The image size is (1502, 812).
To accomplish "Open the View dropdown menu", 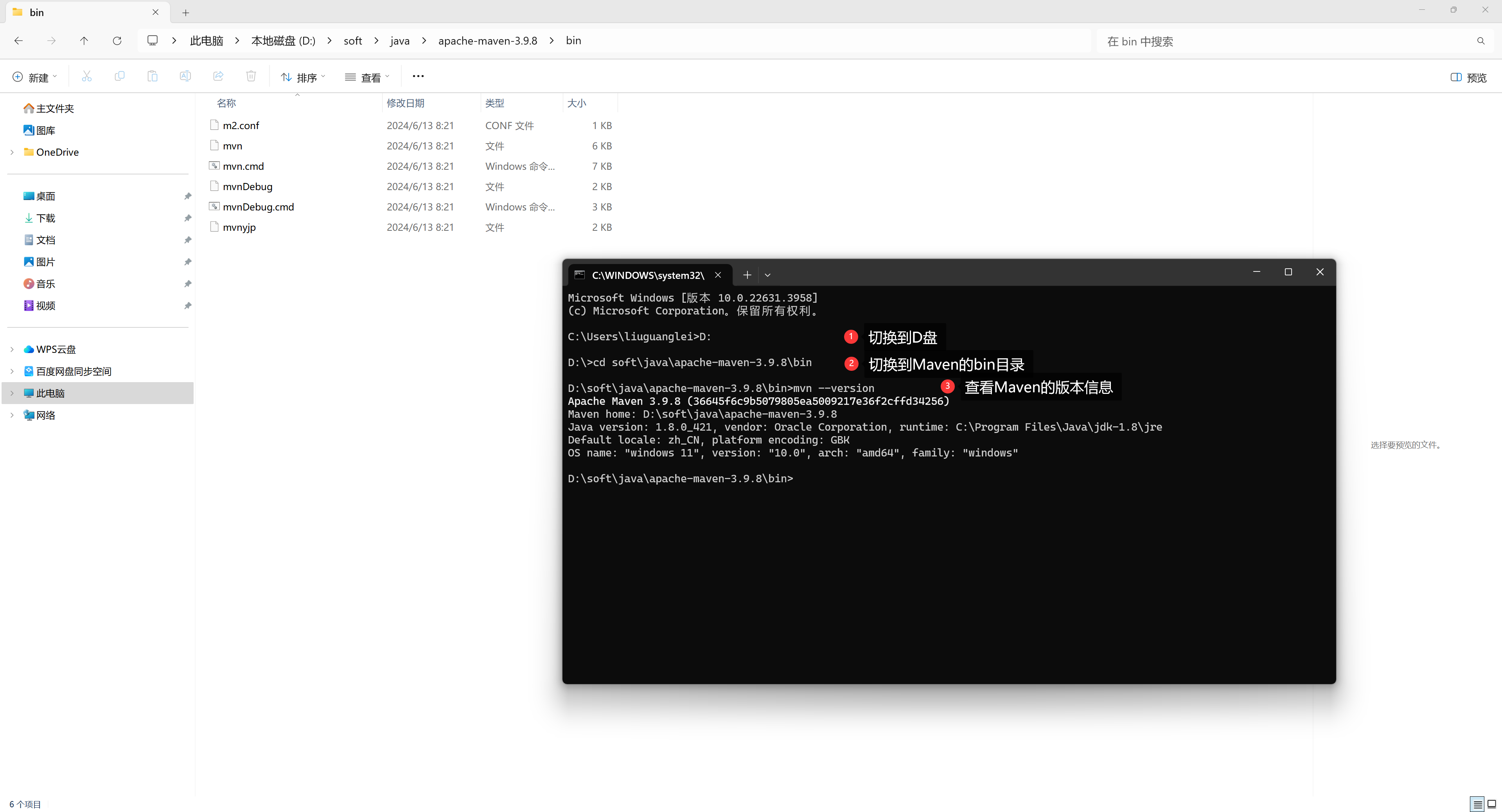I will (x=367, y=77).
